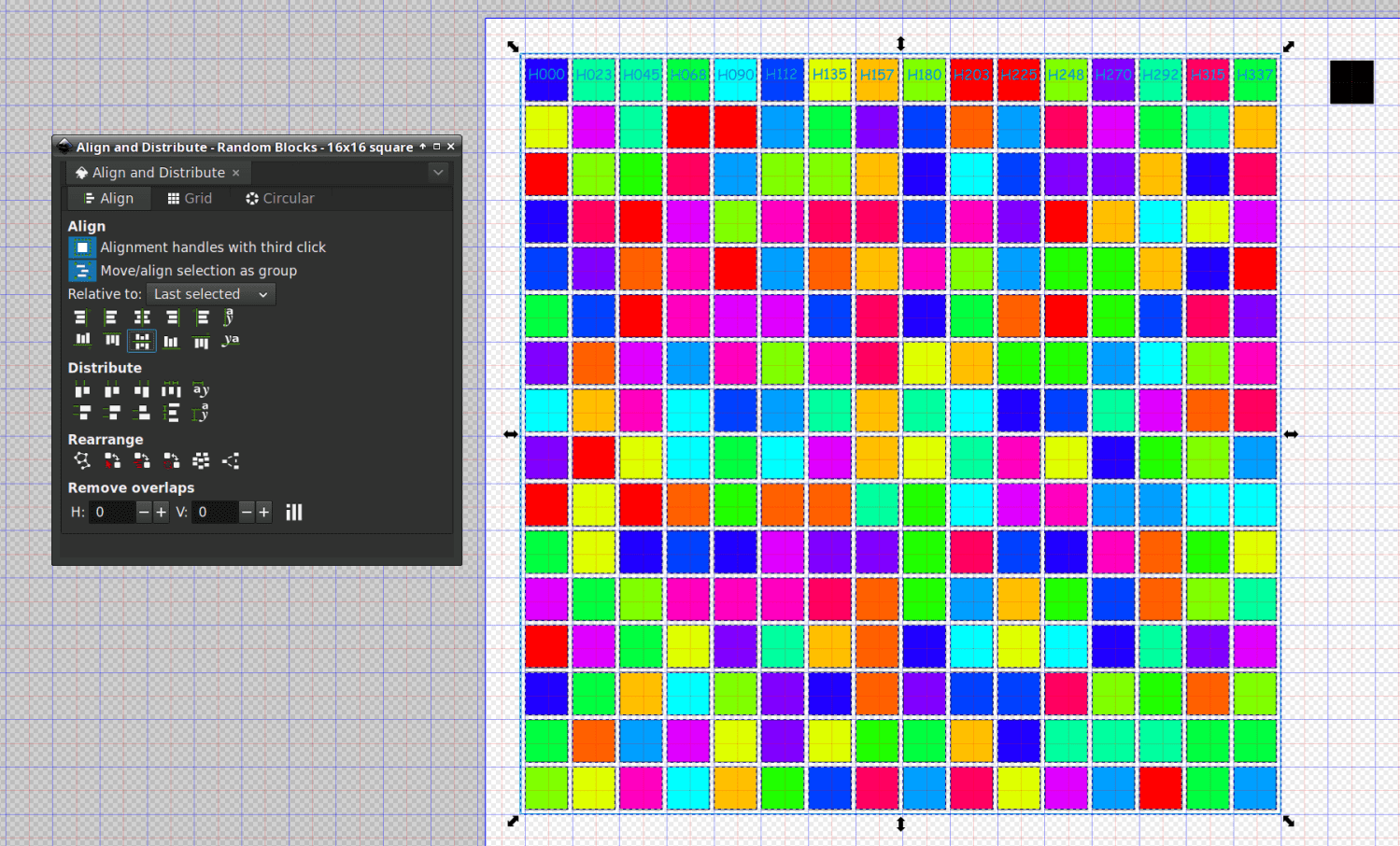The image size is (1400, 846).
Task: Toggle move/align selection as group
Action: (x=82, y=270)
